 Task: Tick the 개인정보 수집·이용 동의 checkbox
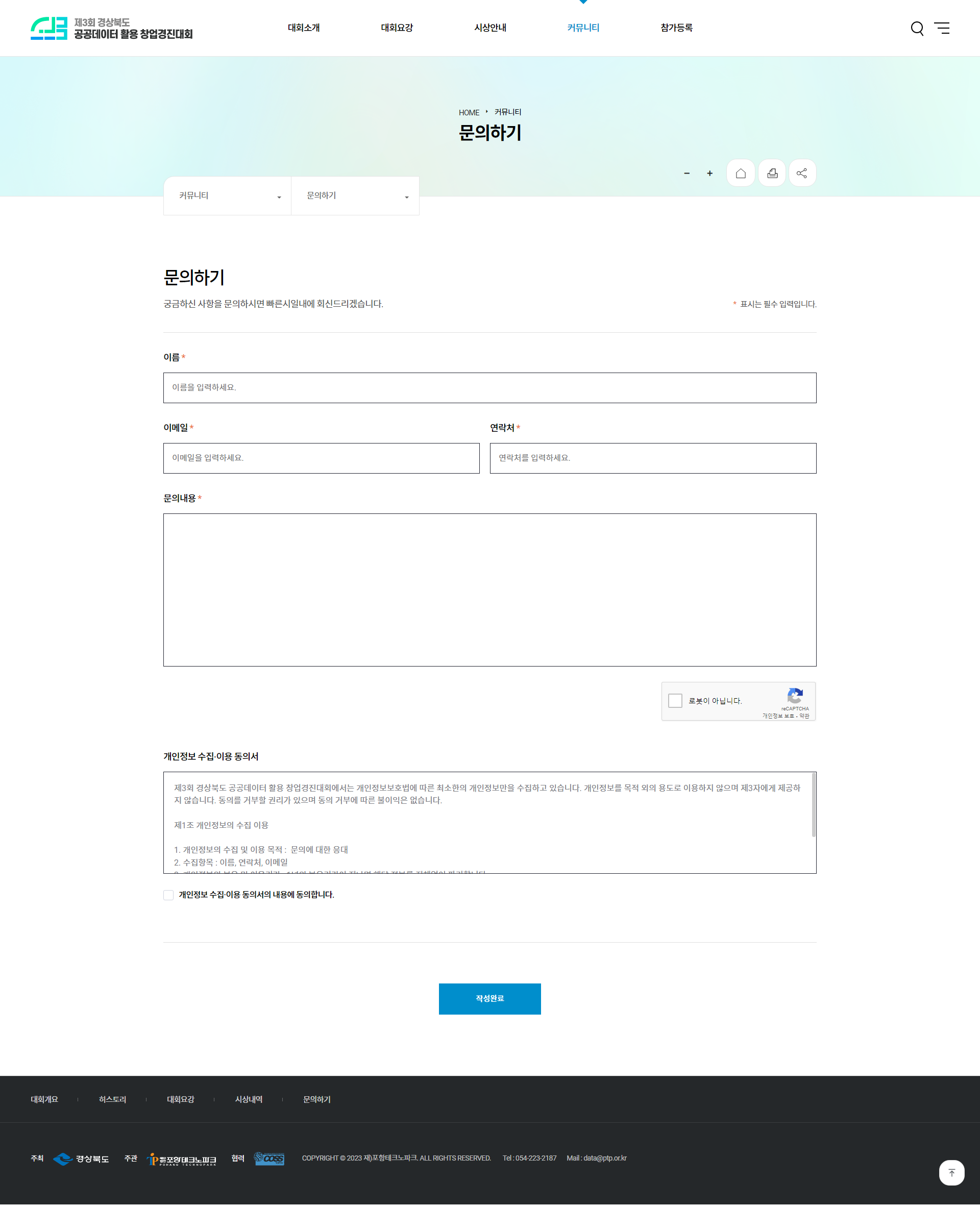click(168, 895)
